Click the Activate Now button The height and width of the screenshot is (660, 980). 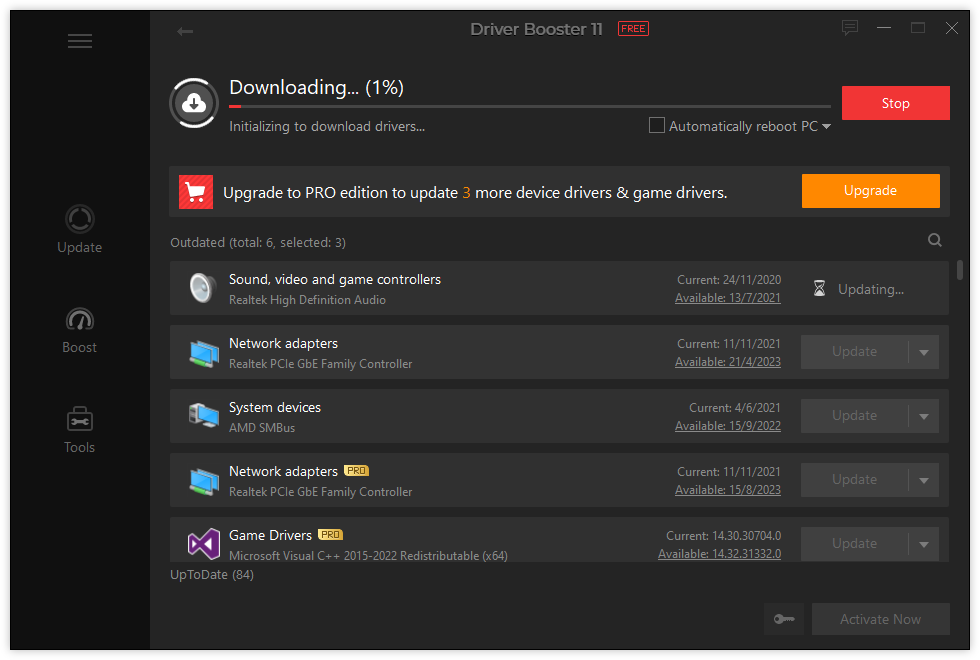click(x=881, y=619)
